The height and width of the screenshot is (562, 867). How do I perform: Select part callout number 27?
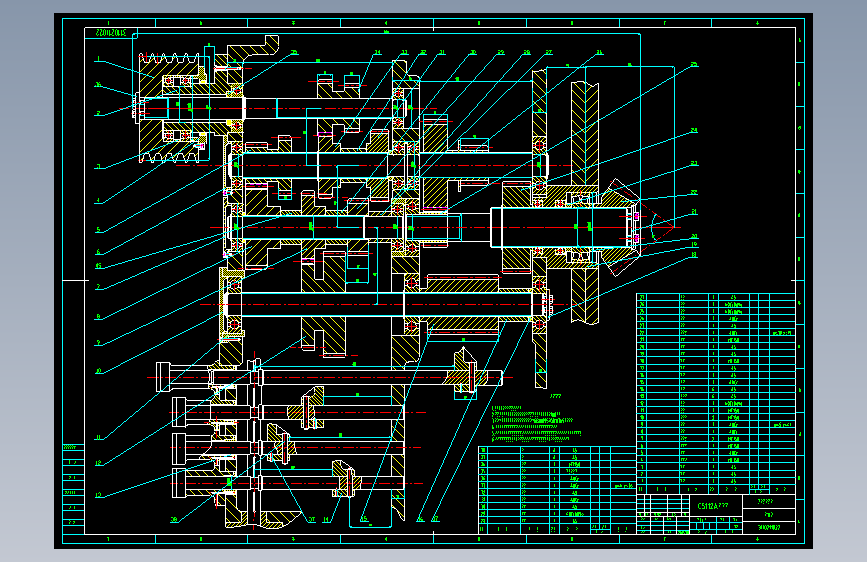pyautogui.click(x=549, y=53)
